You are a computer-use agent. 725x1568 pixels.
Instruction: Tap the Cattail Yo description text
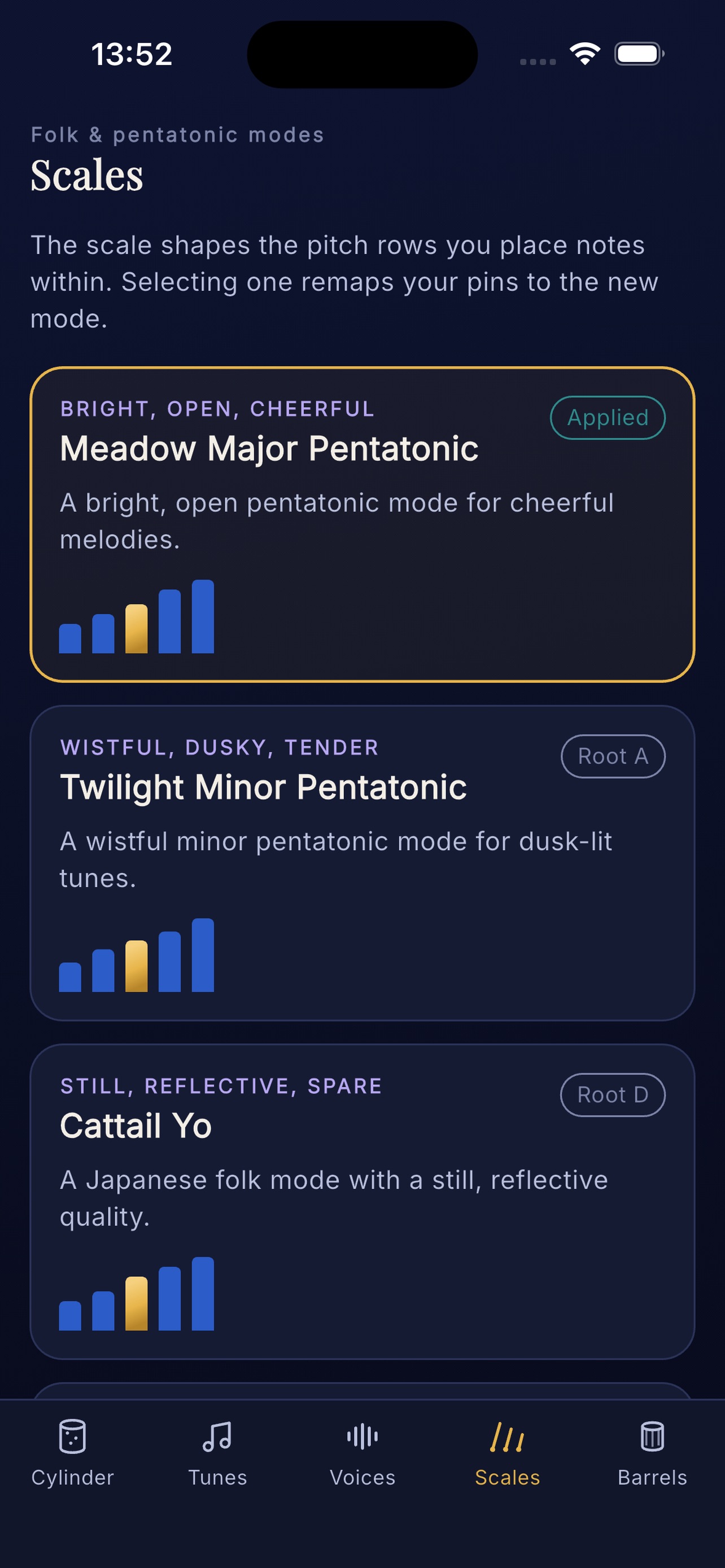click(x=334, y=1198)
